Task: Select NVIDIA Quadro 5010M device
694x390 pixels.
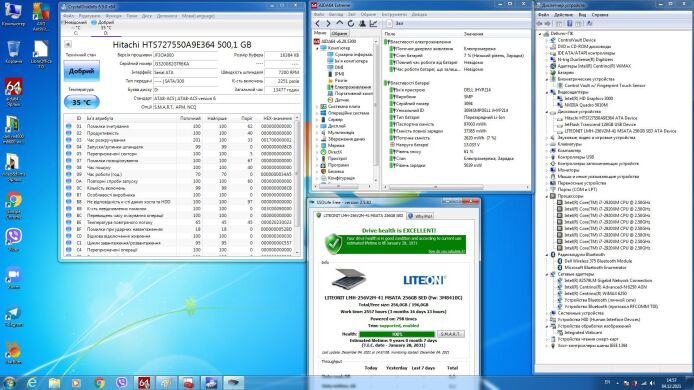Action: 586,105
